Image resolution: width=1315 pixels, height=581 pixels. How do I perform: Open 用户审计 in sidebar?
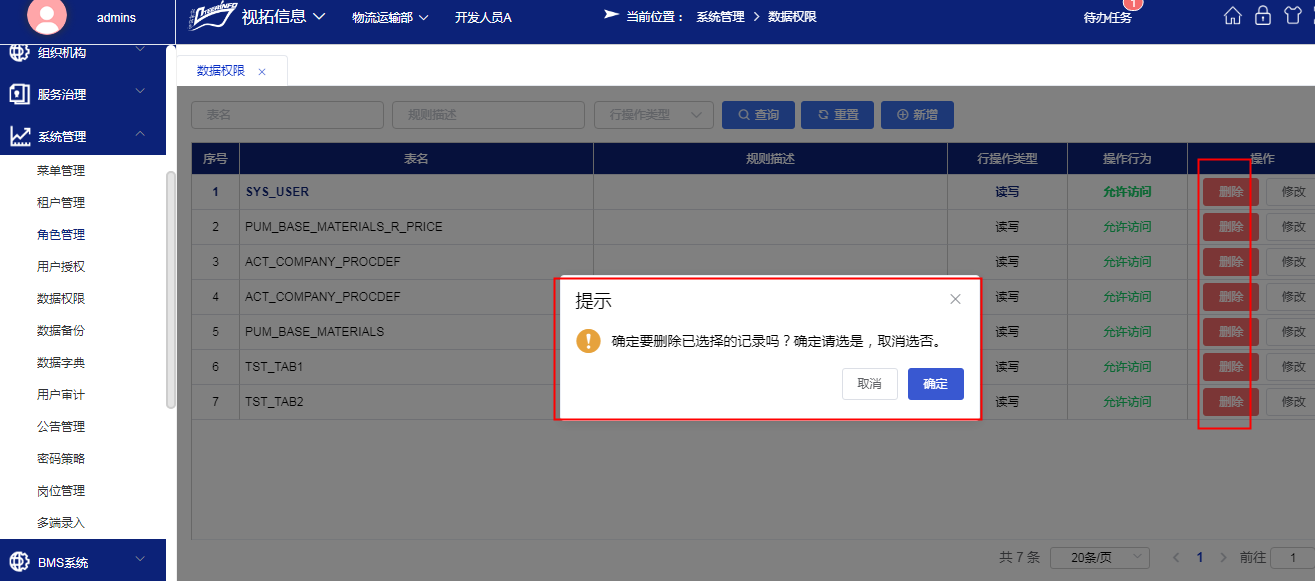(x=61, y=395)
